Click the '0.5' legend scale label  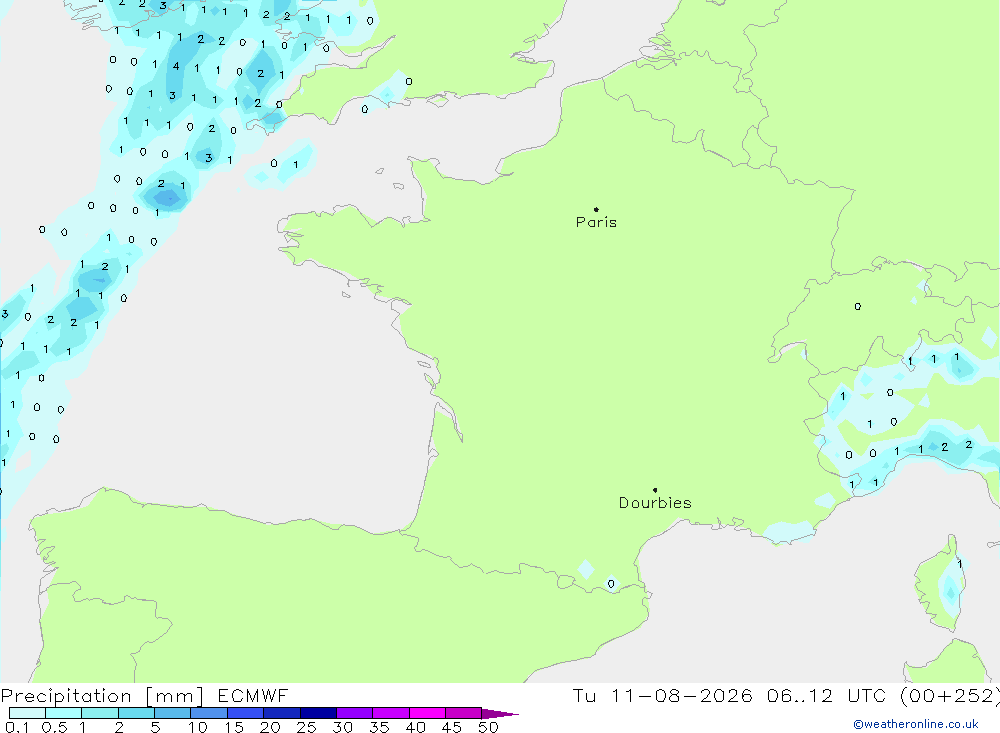[54, 727]
